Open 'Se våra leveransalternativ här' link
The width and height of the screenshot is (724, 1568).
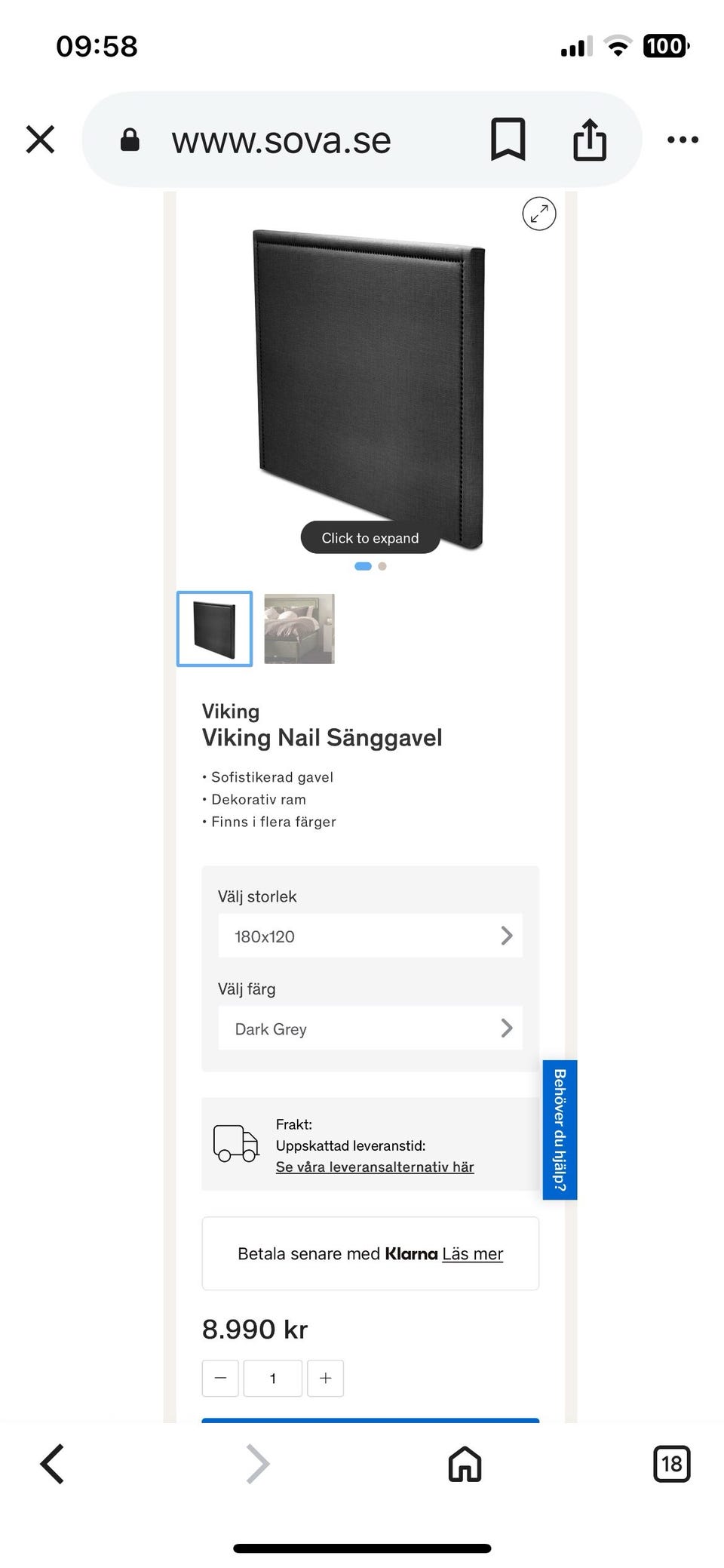[x=375, y=1167]
